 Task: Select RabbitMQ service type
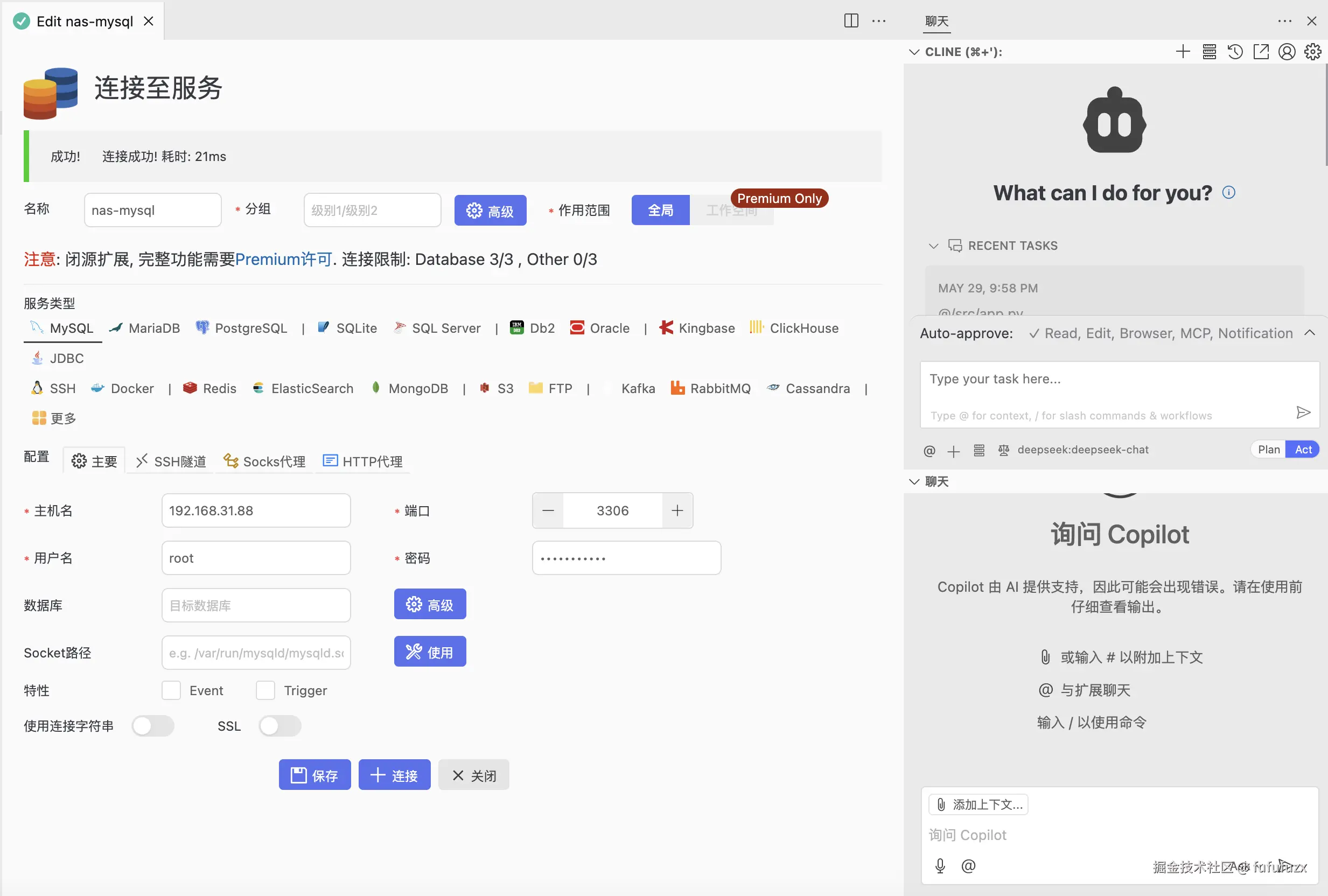pos(710,389)
